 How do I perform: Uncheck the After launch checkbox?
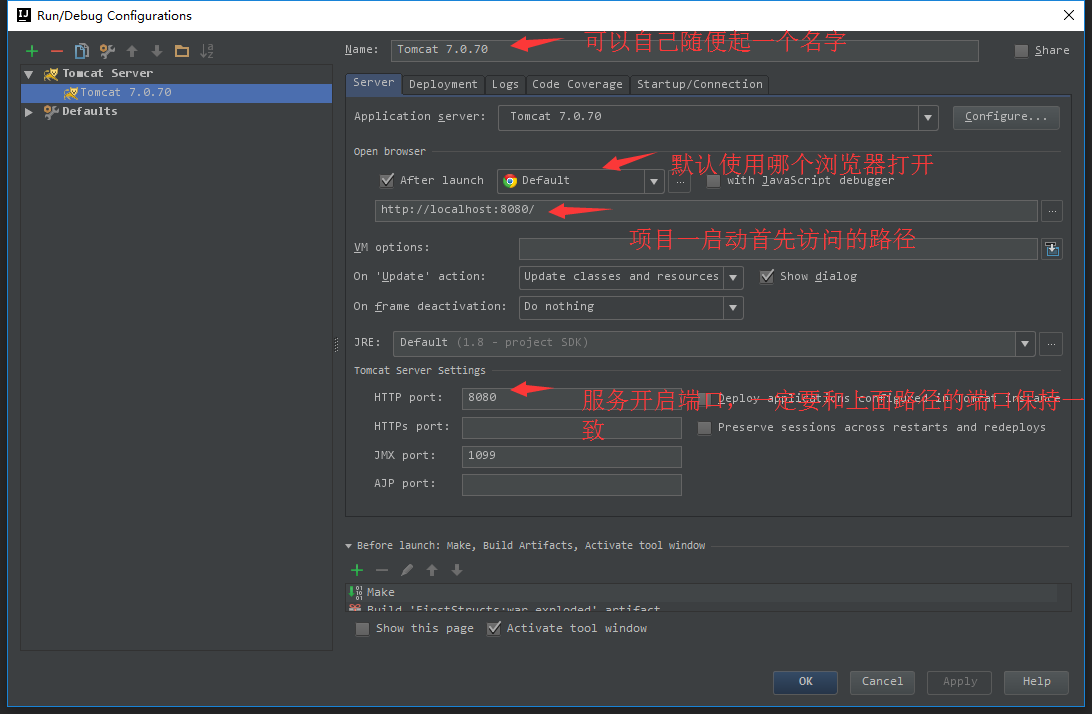pos(387,181)
